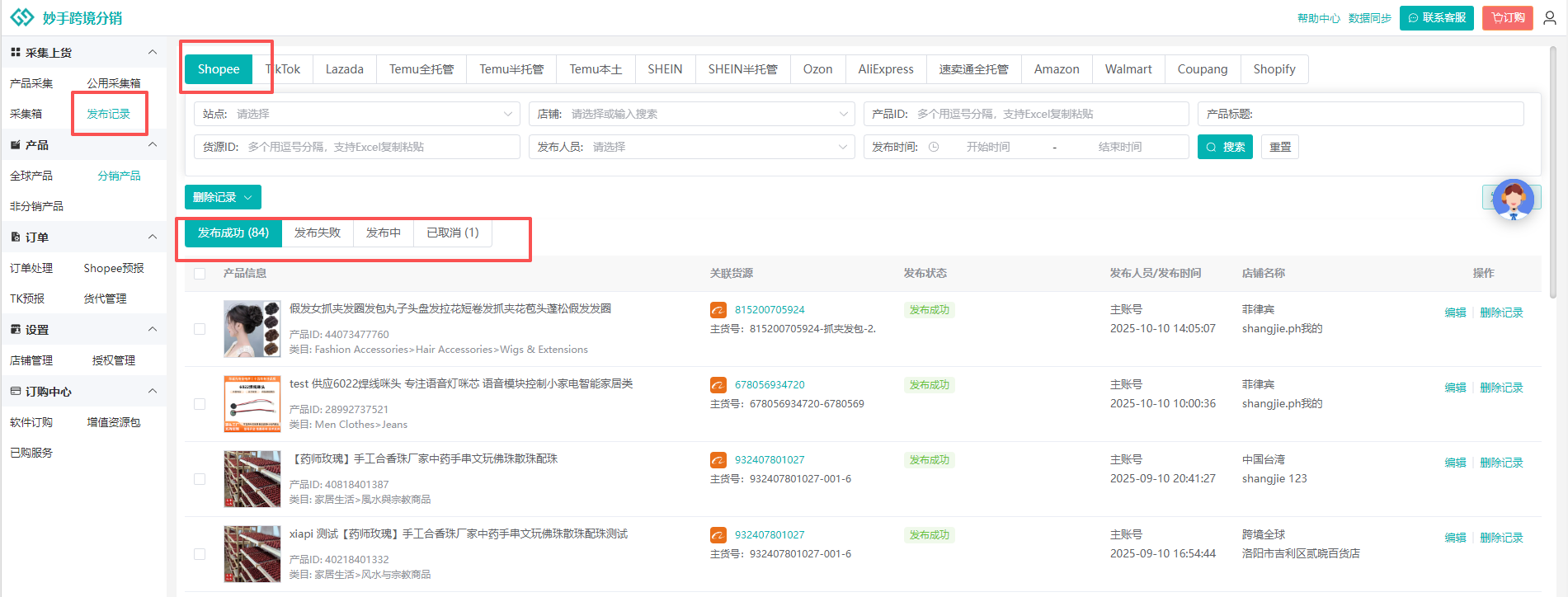The height and width of the screenshot is (597, 1568).
Task: Toggle the select-all checkbox in table header
Action: pyautogui.click(x=200, y=274)
